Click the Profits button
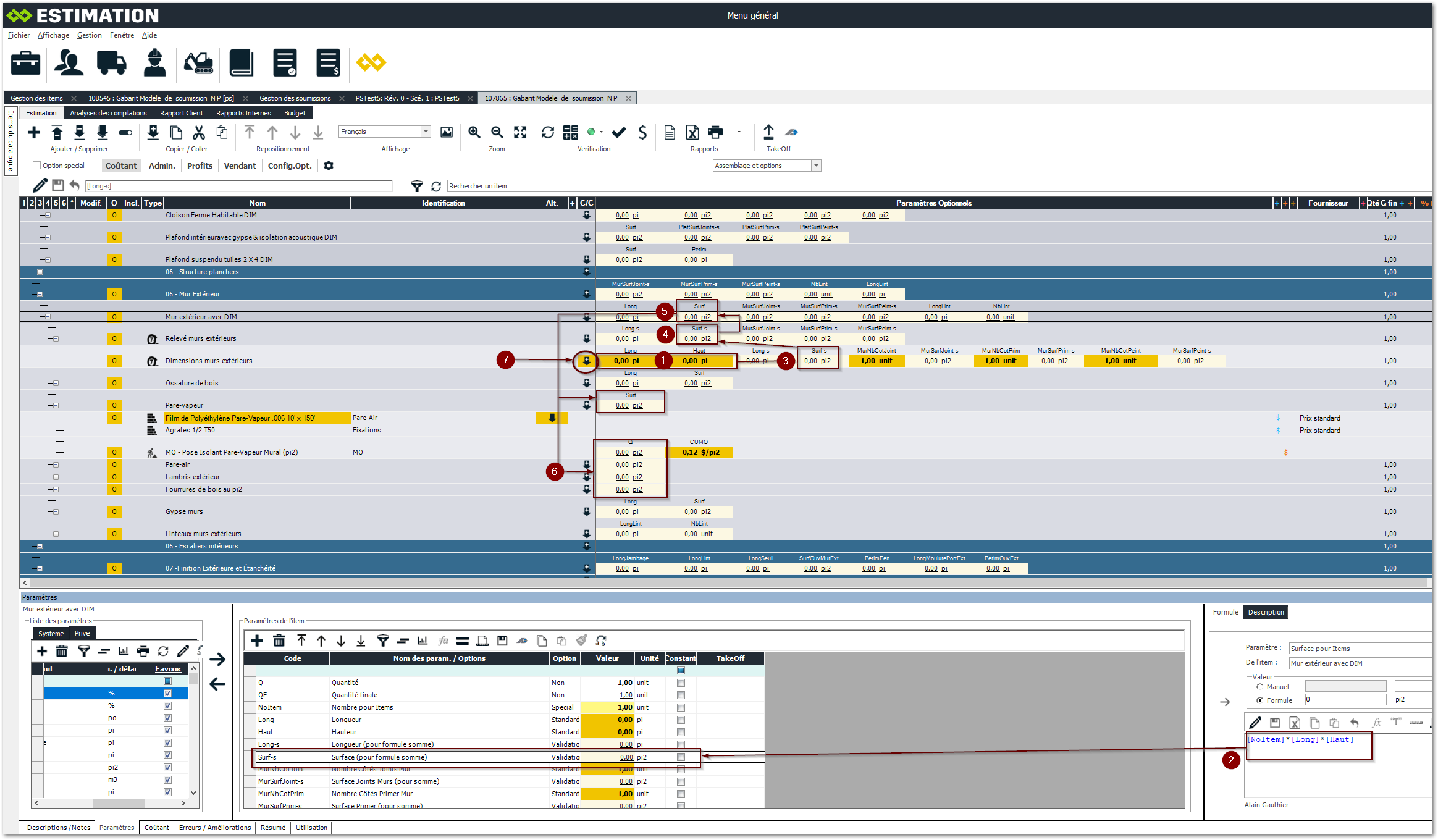 pyautogui.click(x=200, y=166)
